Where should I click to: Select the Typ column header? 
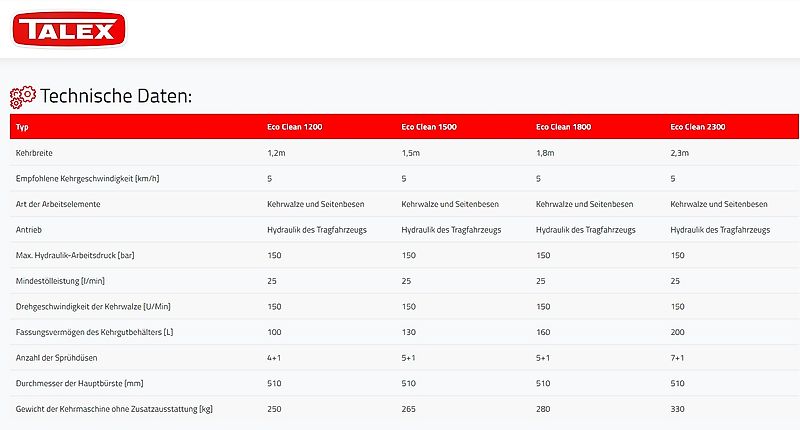click(x=23, y=127)
